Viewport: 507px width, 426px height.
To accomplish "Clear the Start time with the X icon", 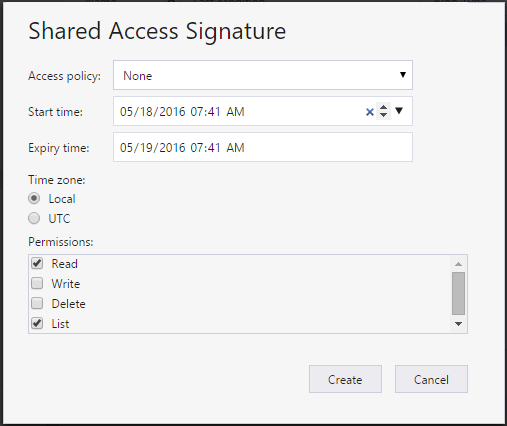I will pos(369,112).
